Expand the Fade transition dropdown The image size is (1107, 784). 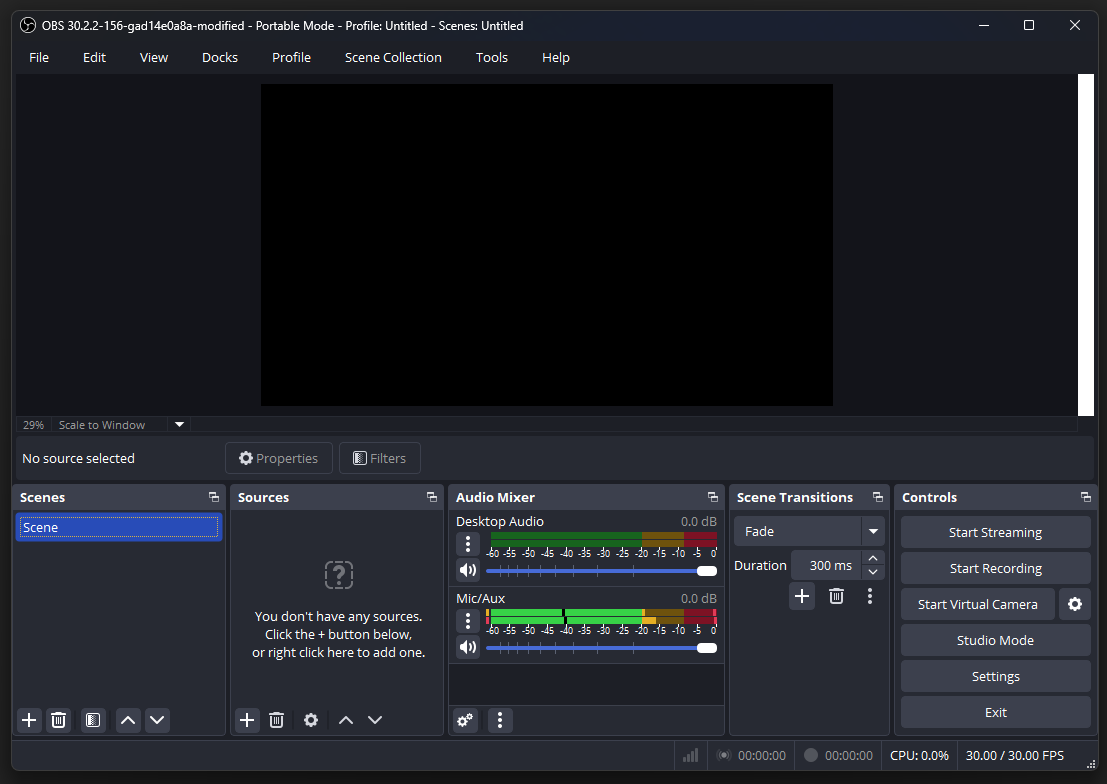[x=874, y=531]
